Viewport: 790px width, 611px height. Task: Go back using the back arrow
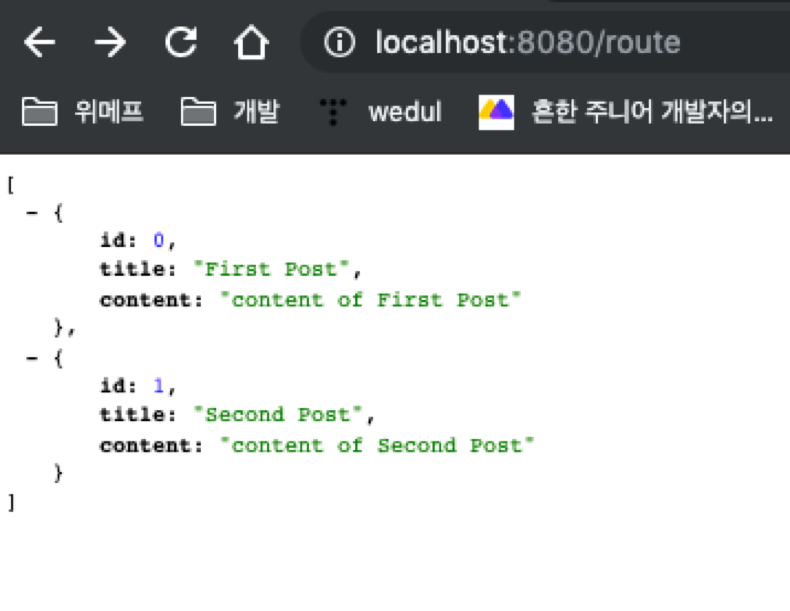point(39,42)
